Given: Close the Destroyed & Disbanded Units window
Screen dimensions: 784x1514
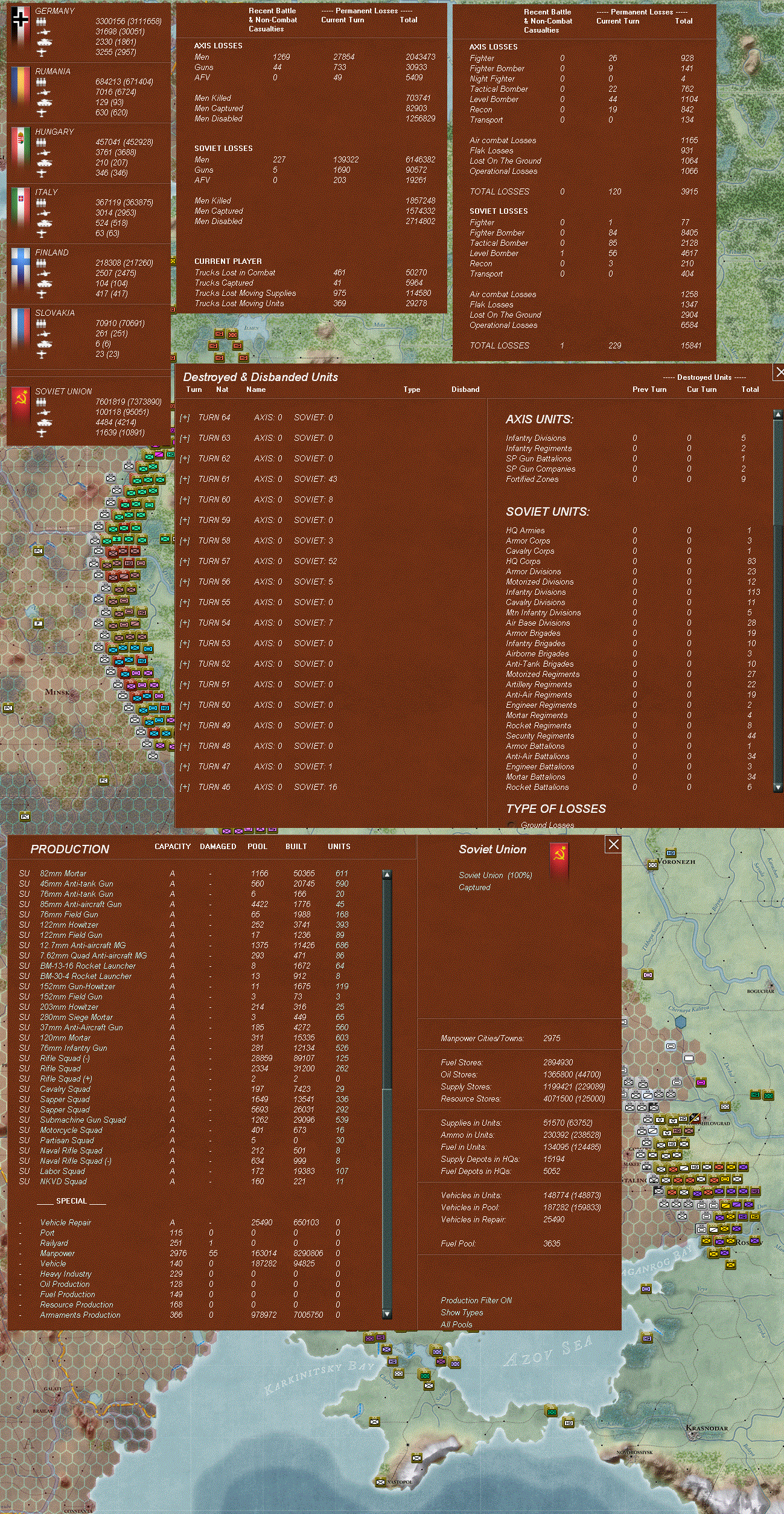Looking at the screenshot, I should [779, 373].
